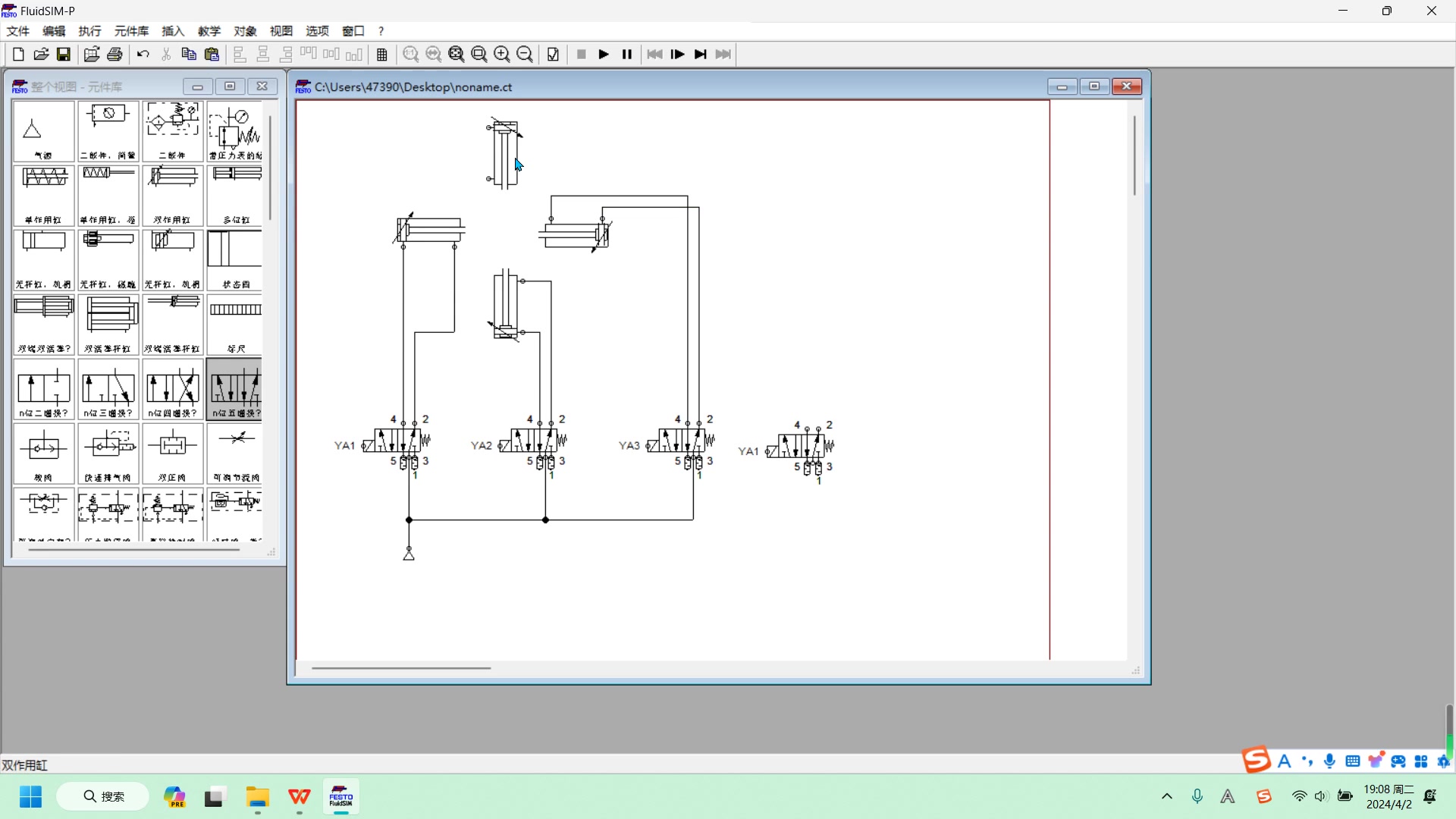This screenshot has height=819, width=1456.
Task: Click the zoom in magnifier icon
Action: (502, 55)
